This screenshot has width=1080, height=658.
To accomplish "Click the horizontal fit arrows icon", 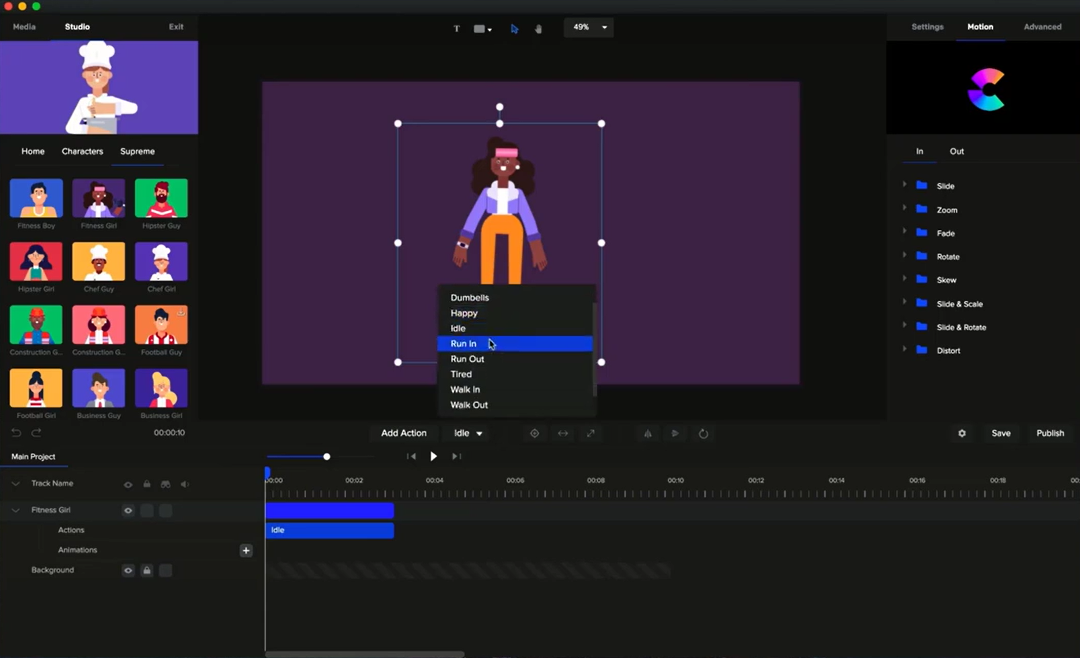I will (563, 433).
